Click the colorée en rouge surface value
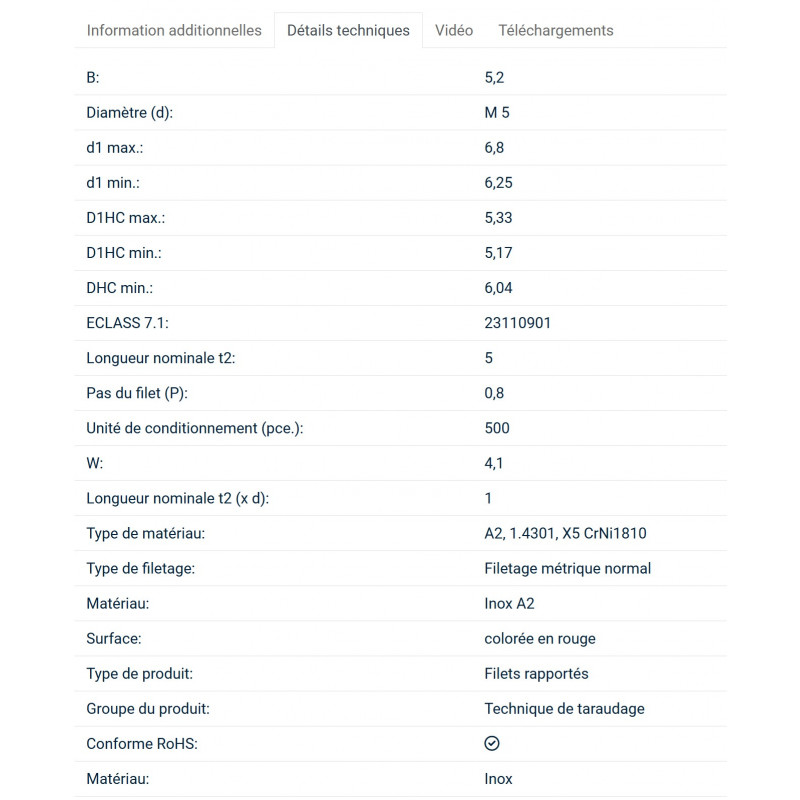800x800 pixels. coord(539,639)
